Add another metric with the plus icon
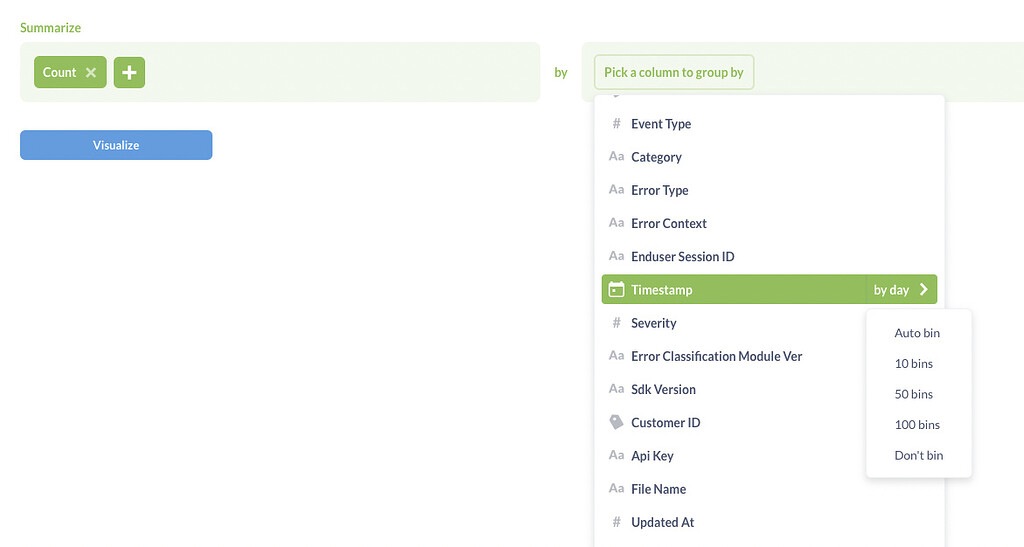Viewport: 1024px width, 547px height. (129, 73)
